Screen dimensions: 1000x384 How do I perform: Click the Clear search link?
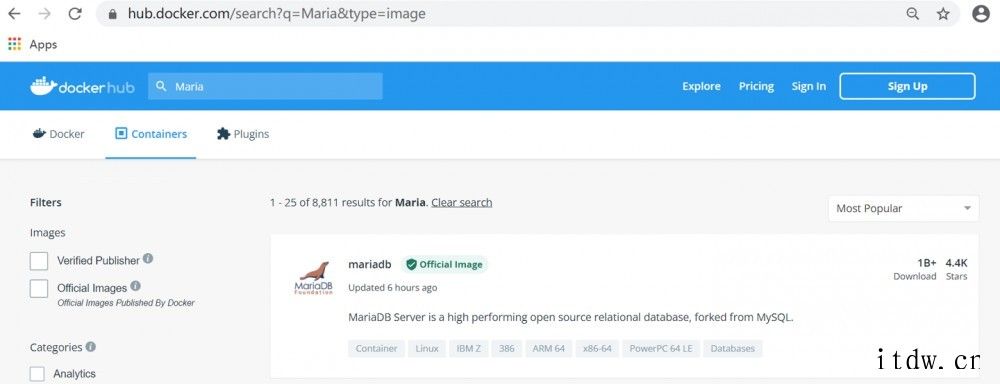pos(462,202)
